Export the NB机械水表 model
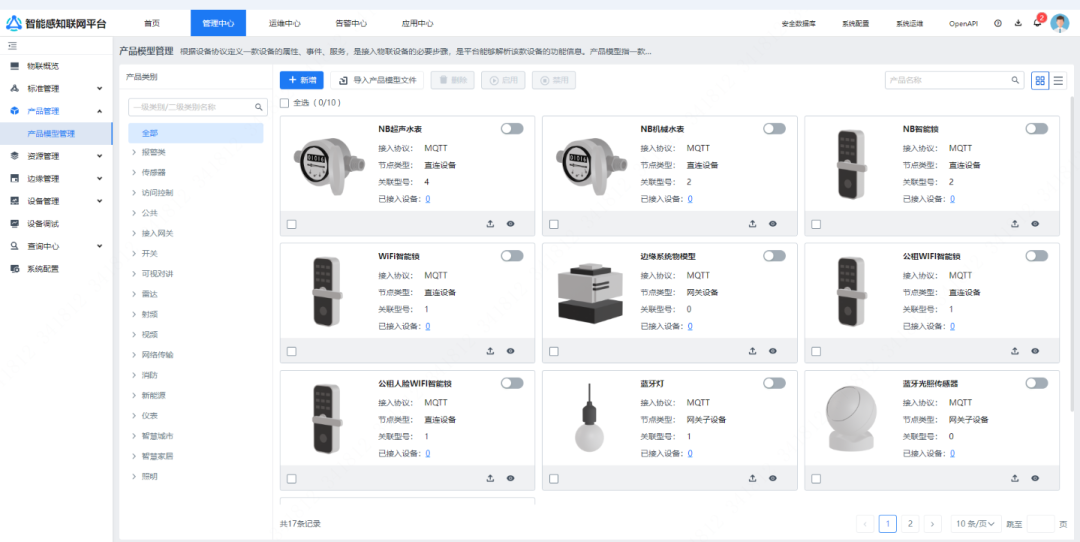This screenshot has height=542, width=1080. click(x=753, y=224)
